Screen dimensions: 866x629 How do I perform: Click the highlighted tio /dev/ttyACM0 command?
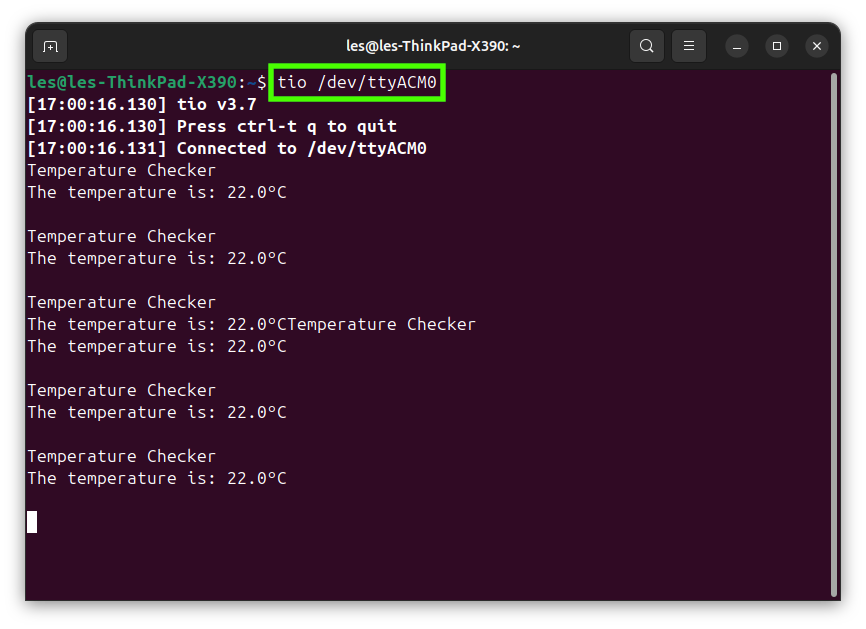[356, 82]
